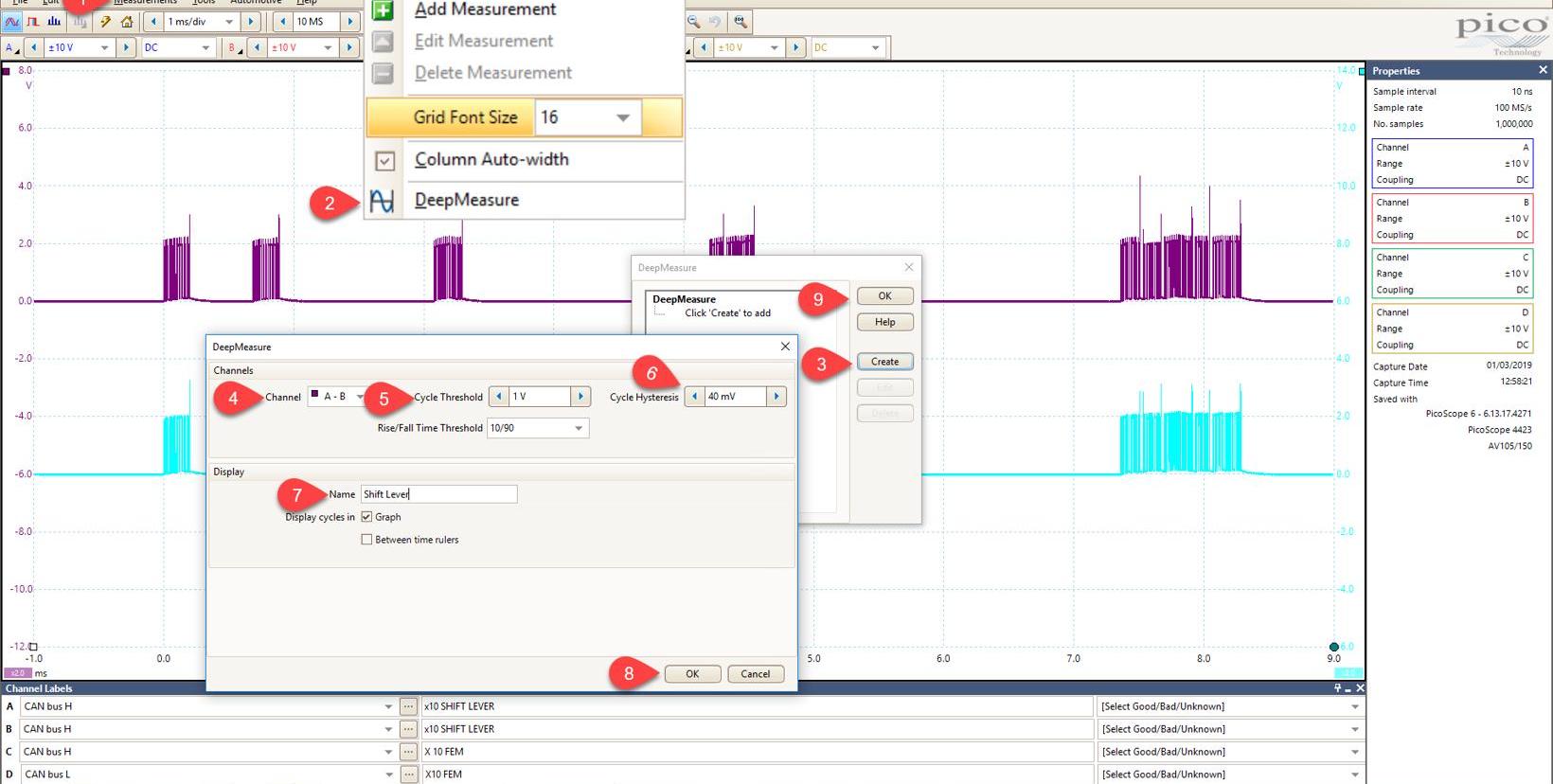
Task: Select Scope mode icon in toolbar
Action: click(12, 21)
